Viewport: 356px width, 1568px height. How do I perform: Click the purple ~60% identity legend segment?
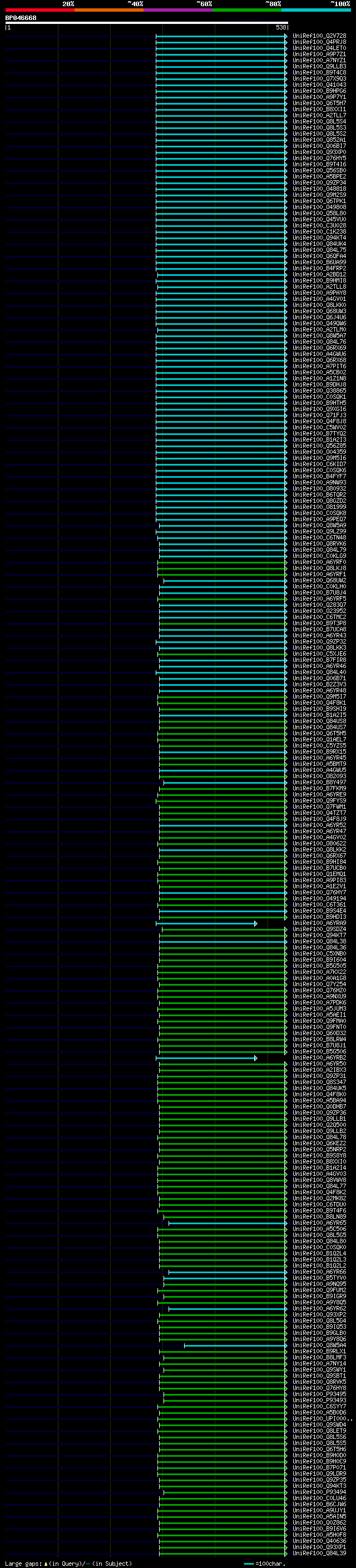point(179,10)
